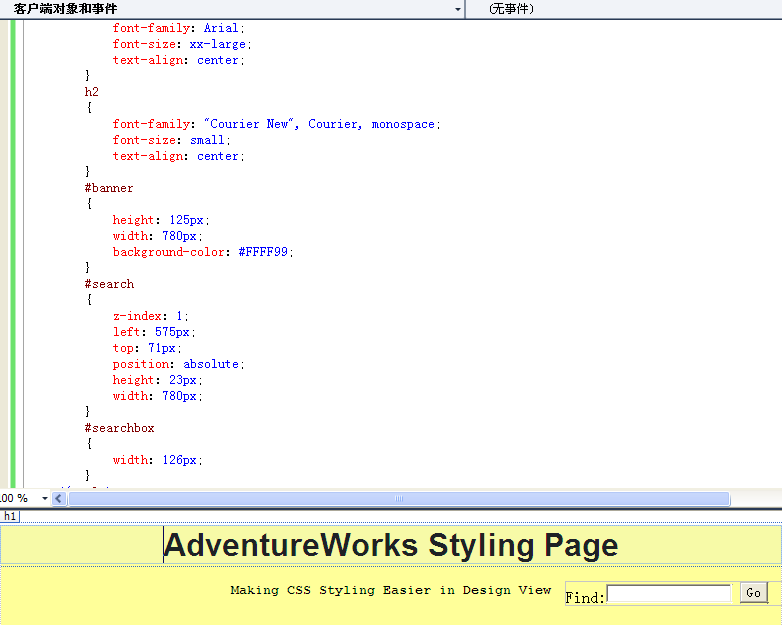Image resolution: width=782 pixels, height=625 pixels.
Task: Click the xx-large font-size value
Action: (x=219, y=44)
